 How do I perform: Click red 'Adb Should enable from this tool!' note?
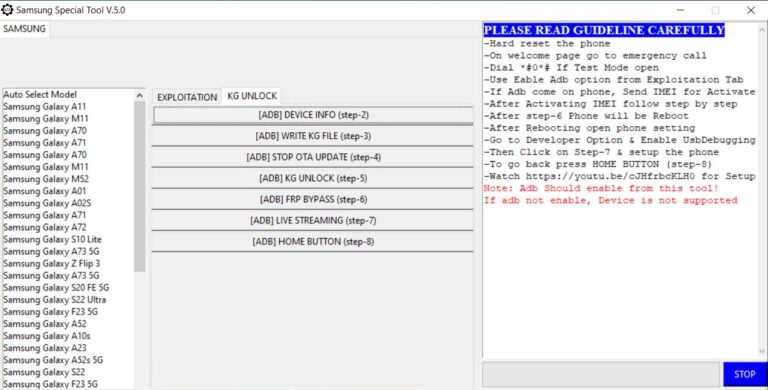pos(601,188)
